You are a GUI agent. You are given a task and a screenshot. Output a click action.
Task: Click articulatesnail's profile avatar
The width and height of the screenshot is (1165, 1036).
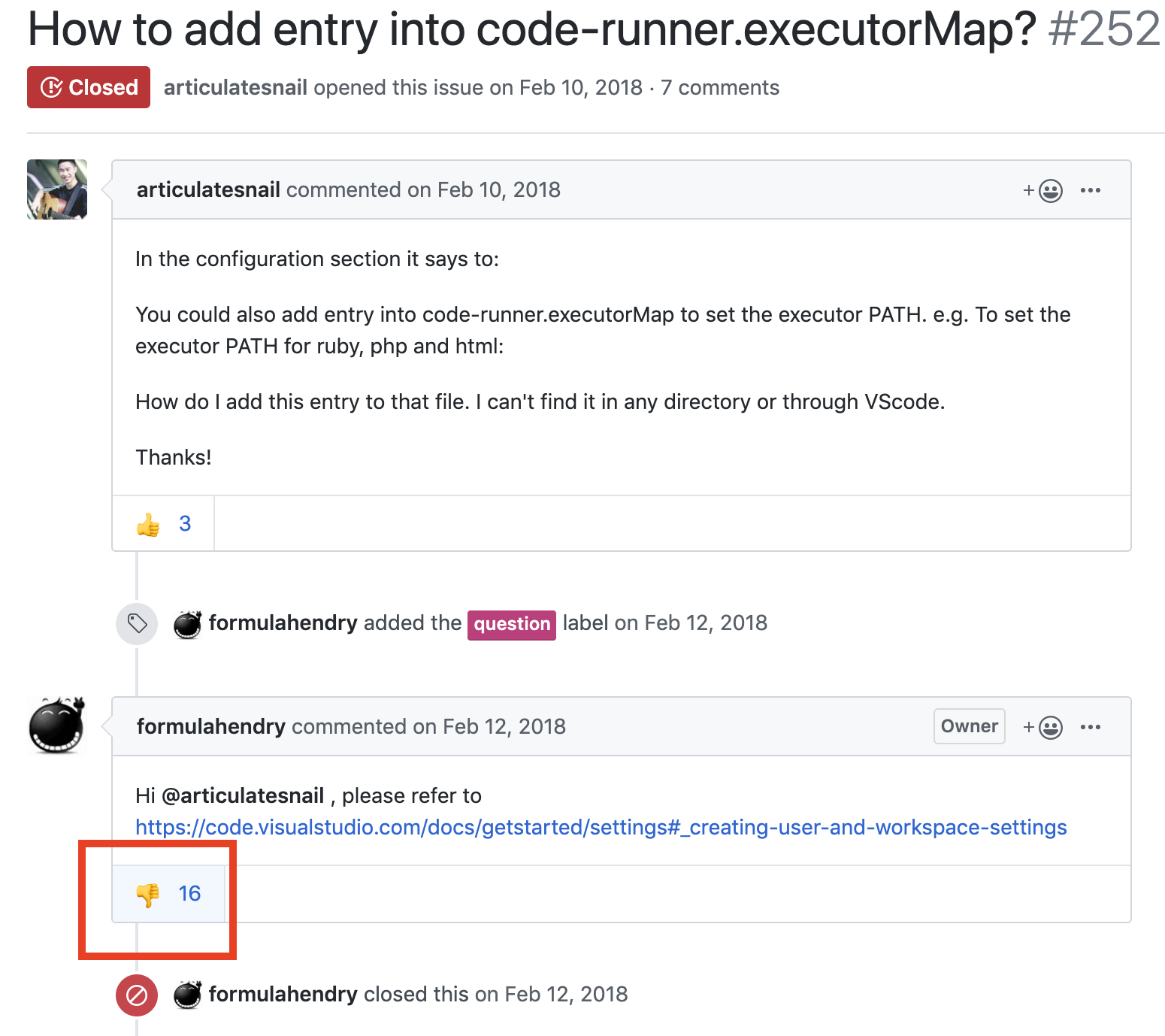click(x=56, y=189)
